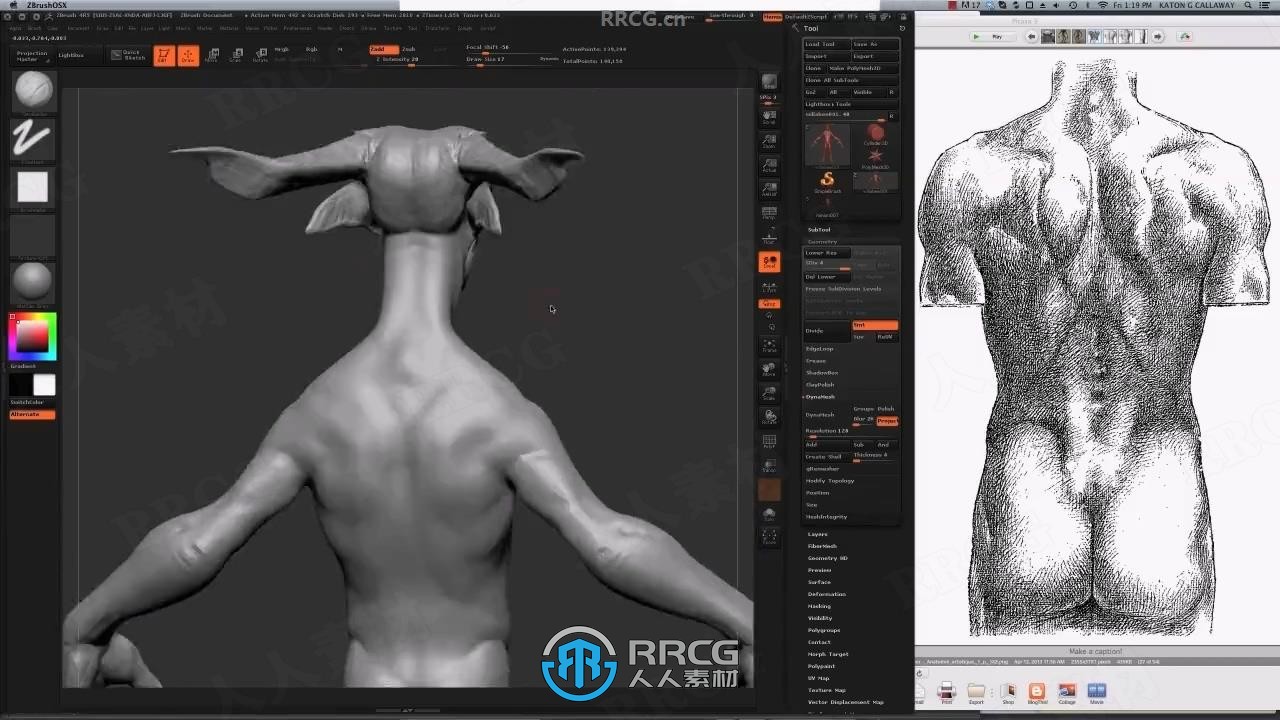This screenshot has height=720, width=1280.
Task: Toggle the DynaMesh Project option
Action: click(887, 421)
